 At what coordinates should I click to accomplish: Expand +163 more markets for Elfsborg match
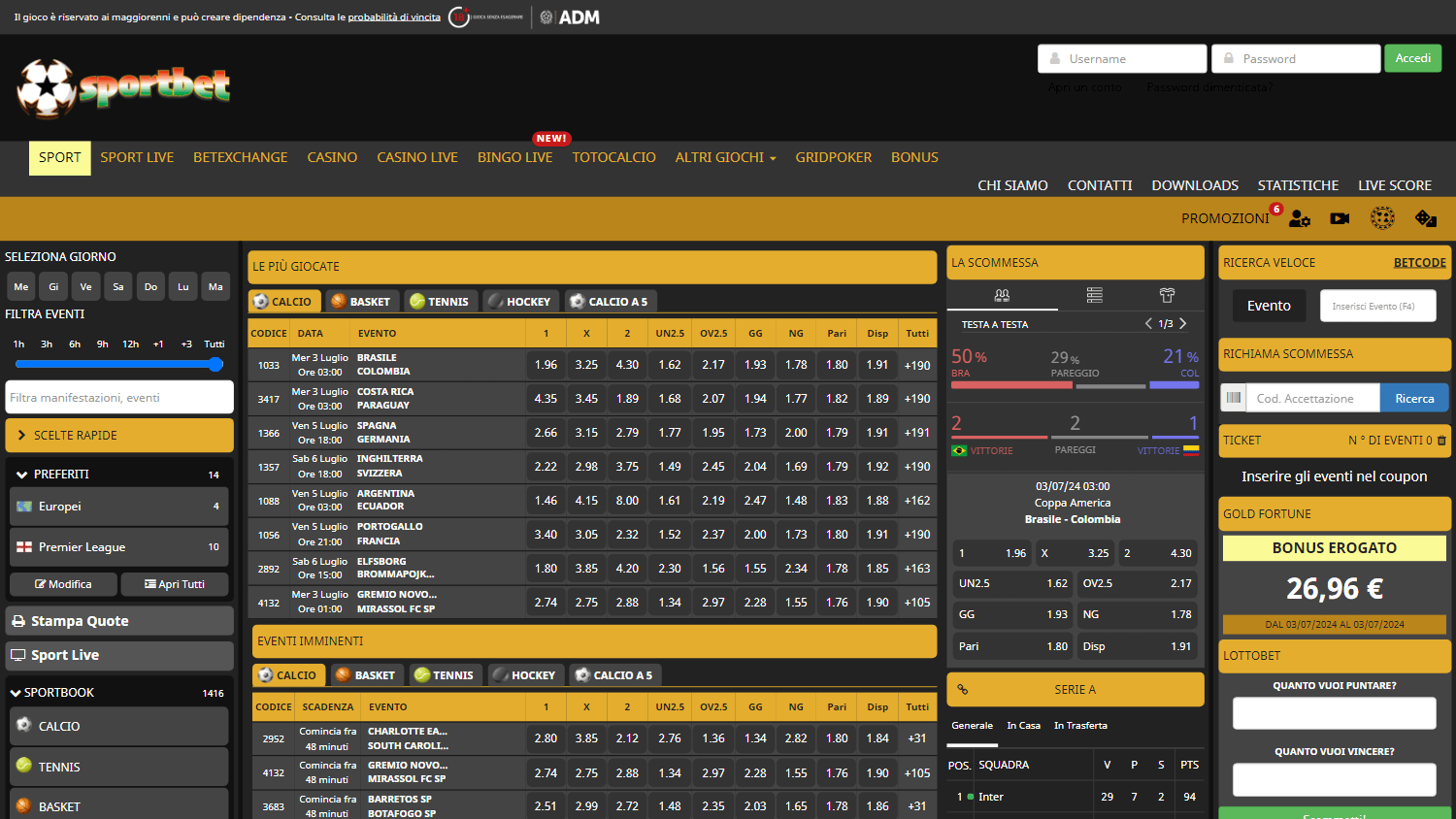point(917,569)
